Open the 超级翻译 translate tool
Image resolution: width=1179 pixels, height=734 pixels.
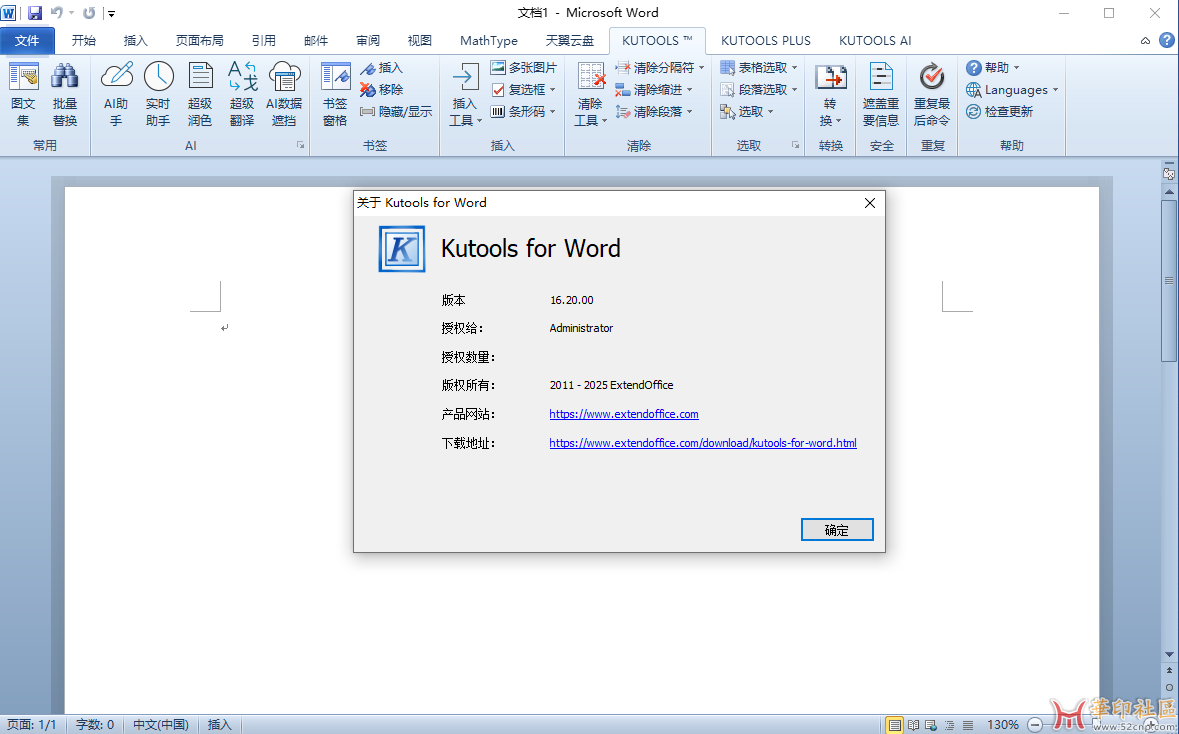click(242, 94)
